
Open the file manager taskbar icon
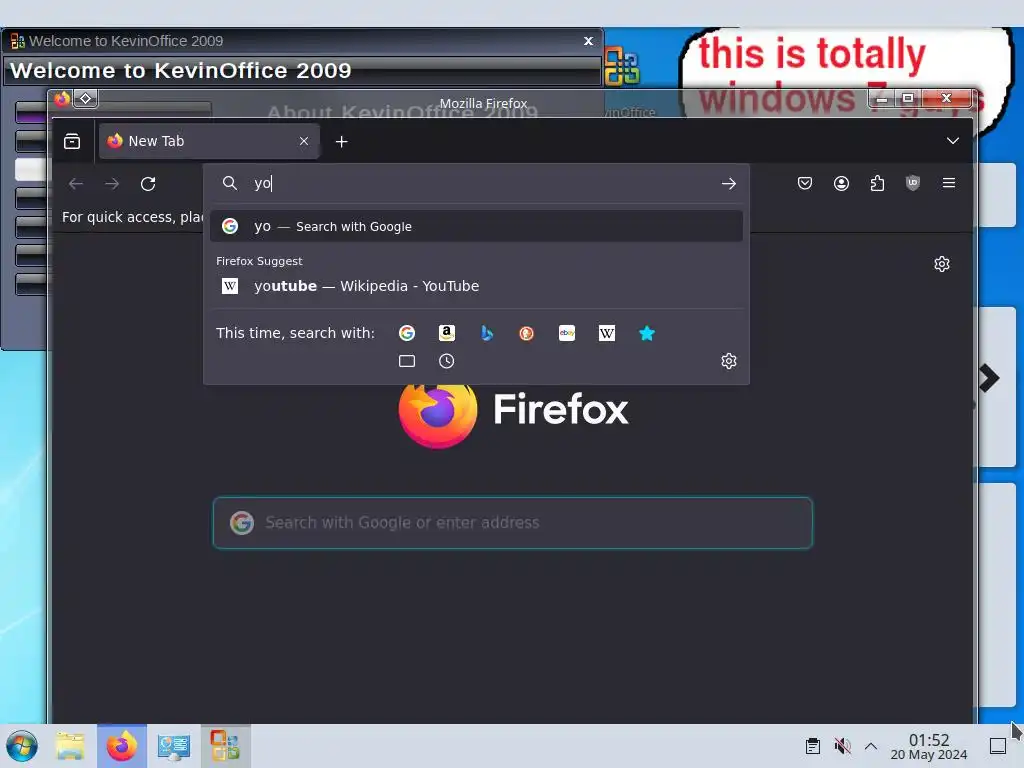(70, 746)
